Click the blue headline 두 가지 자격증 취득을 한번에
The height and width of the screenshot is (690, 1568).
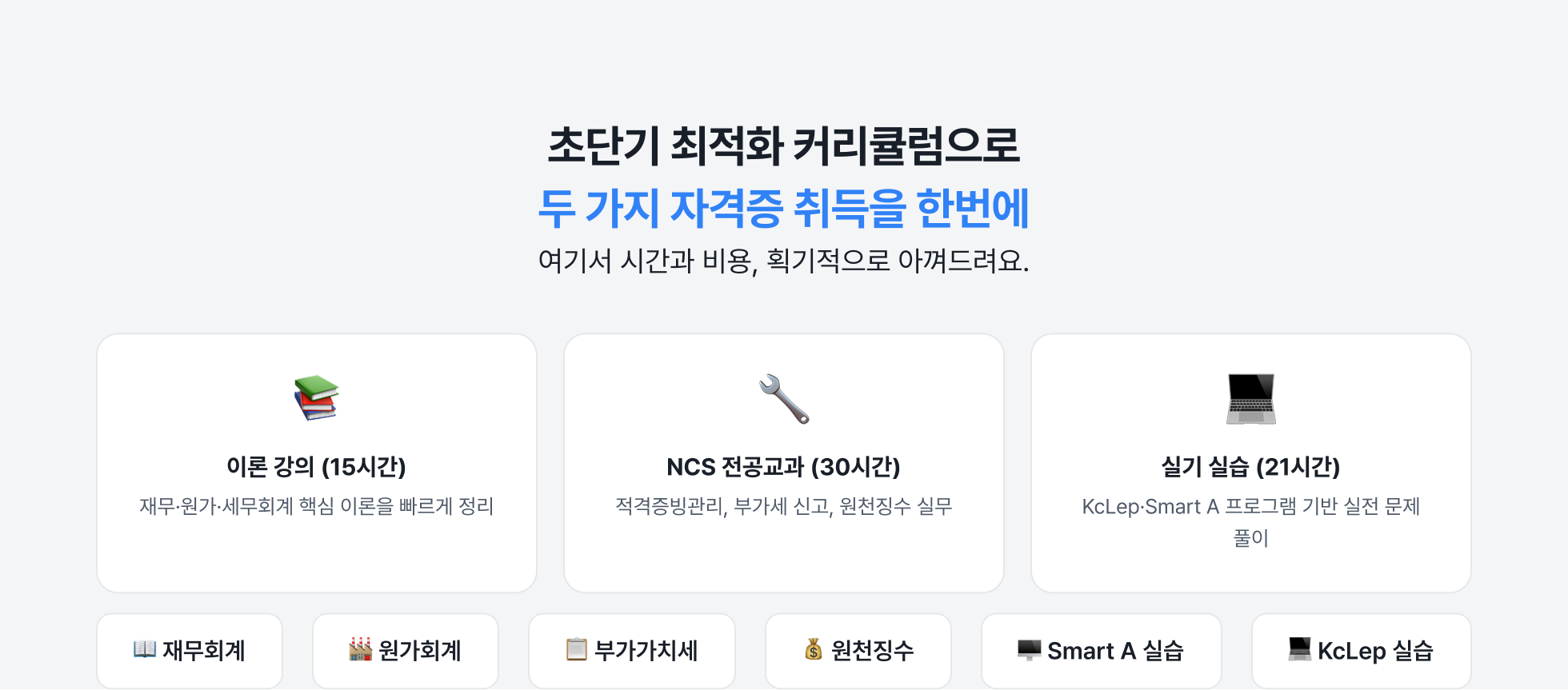[x=784, y=208]
